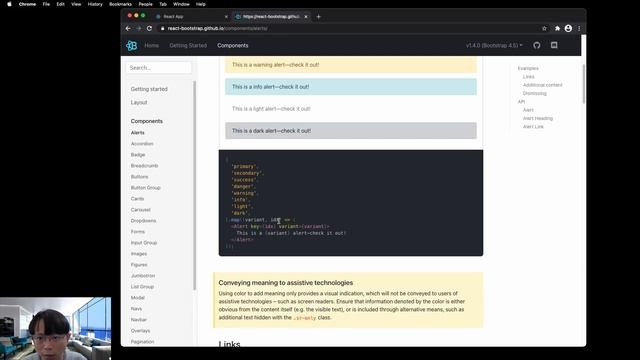The height and width of the screenshot is (360, 640).
Task: Jump to Additional content in page contents
Action: point(542,85)
